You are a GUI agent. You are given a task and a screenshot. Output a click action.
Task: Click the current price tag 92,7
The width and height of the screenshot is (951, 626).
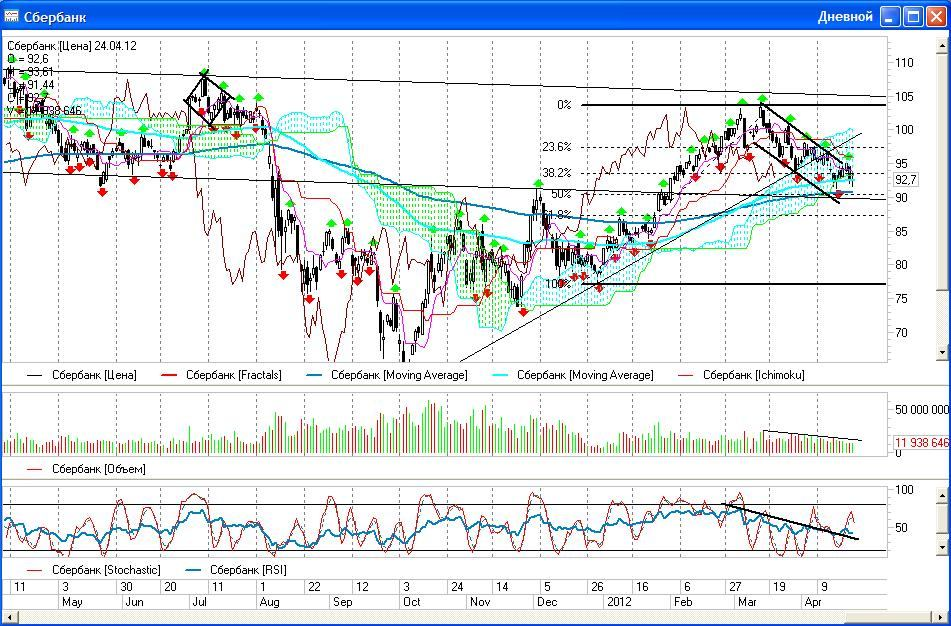pos(906,180)
